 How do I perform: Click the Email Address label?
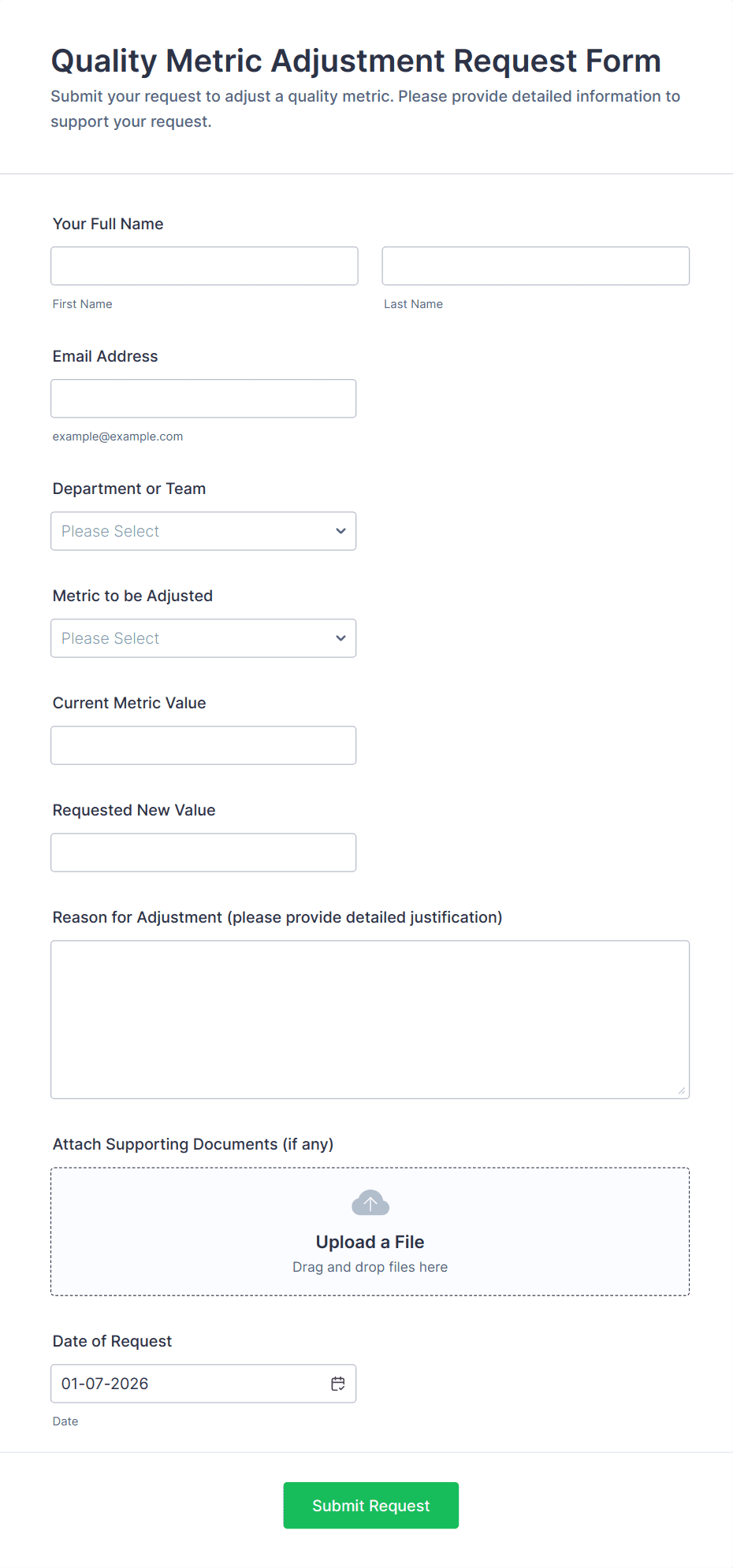[105, 356]
